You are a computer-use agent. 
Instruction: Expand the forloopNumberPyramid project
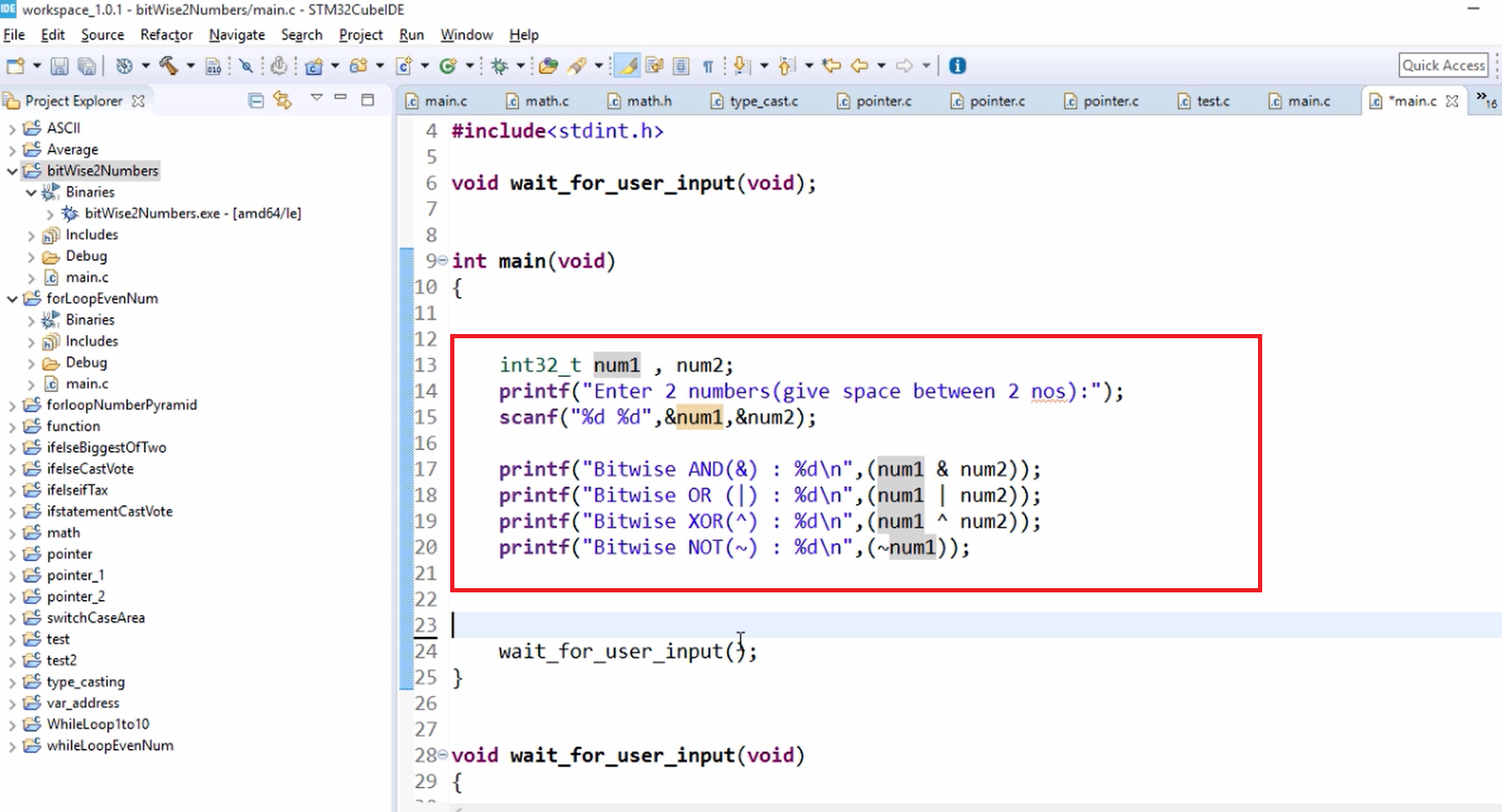(x=13, y=405)
